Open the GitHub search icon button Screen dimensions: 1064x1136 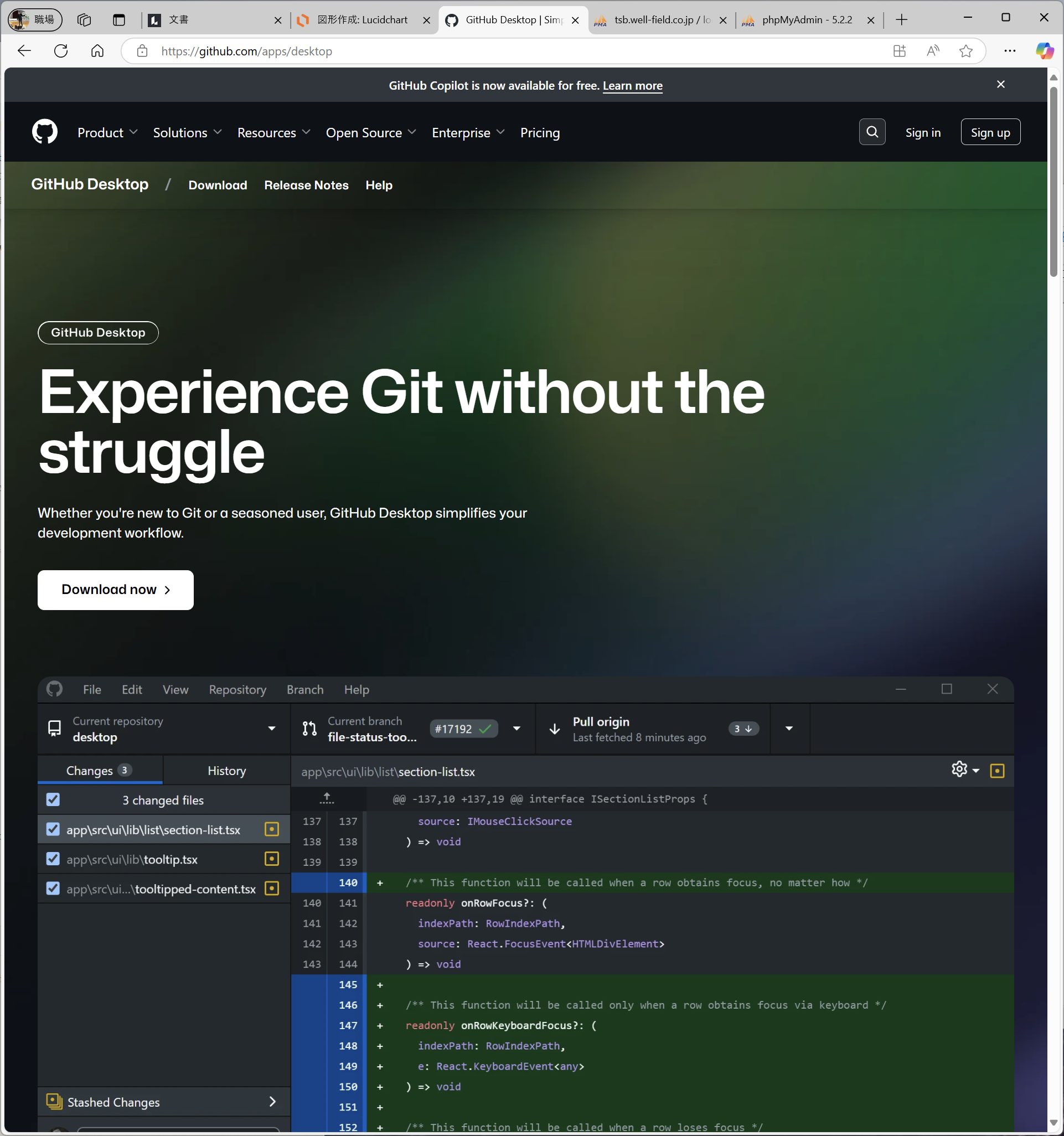872,132
